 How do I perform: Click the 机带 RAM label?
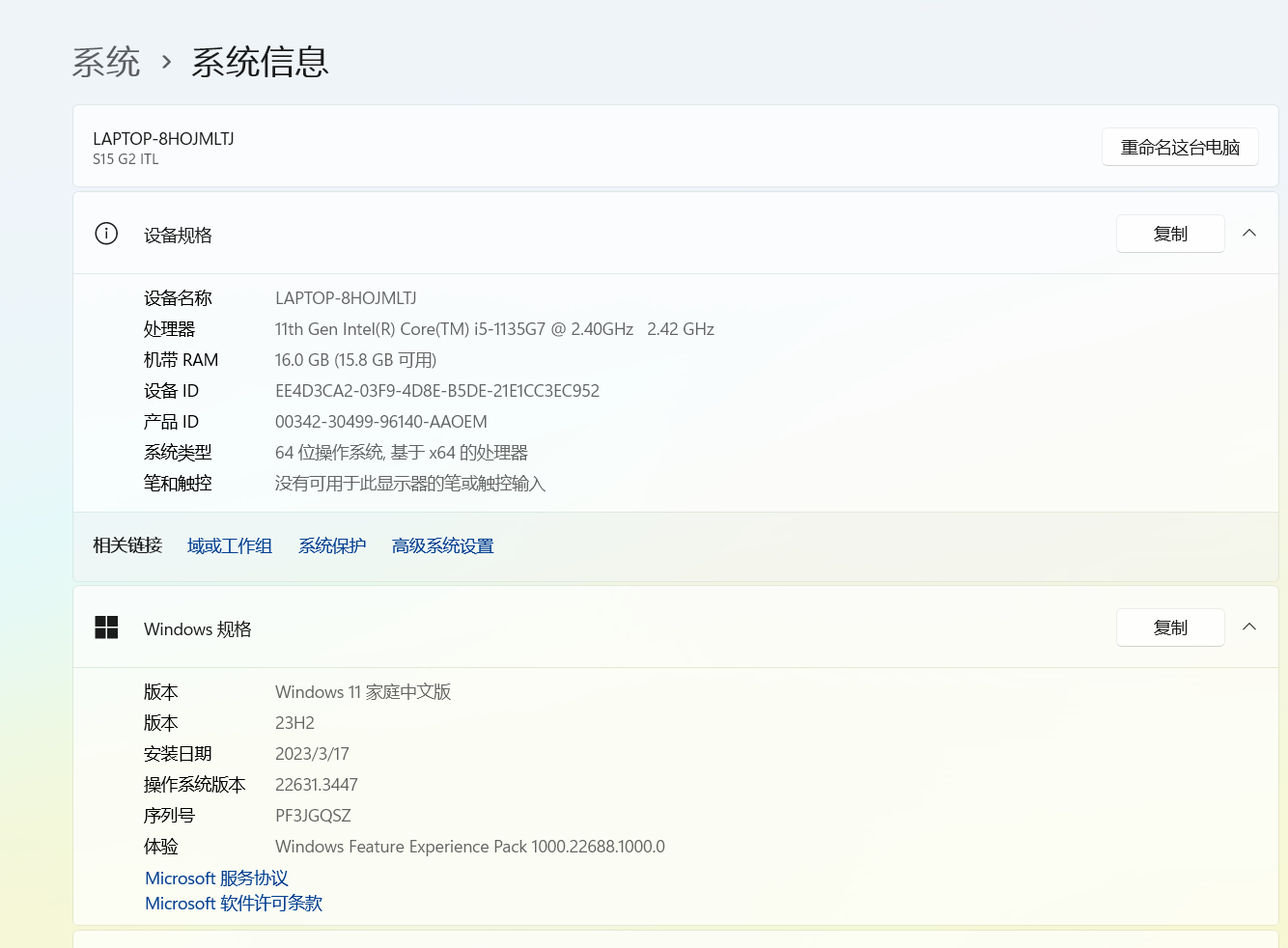[181, 360]
